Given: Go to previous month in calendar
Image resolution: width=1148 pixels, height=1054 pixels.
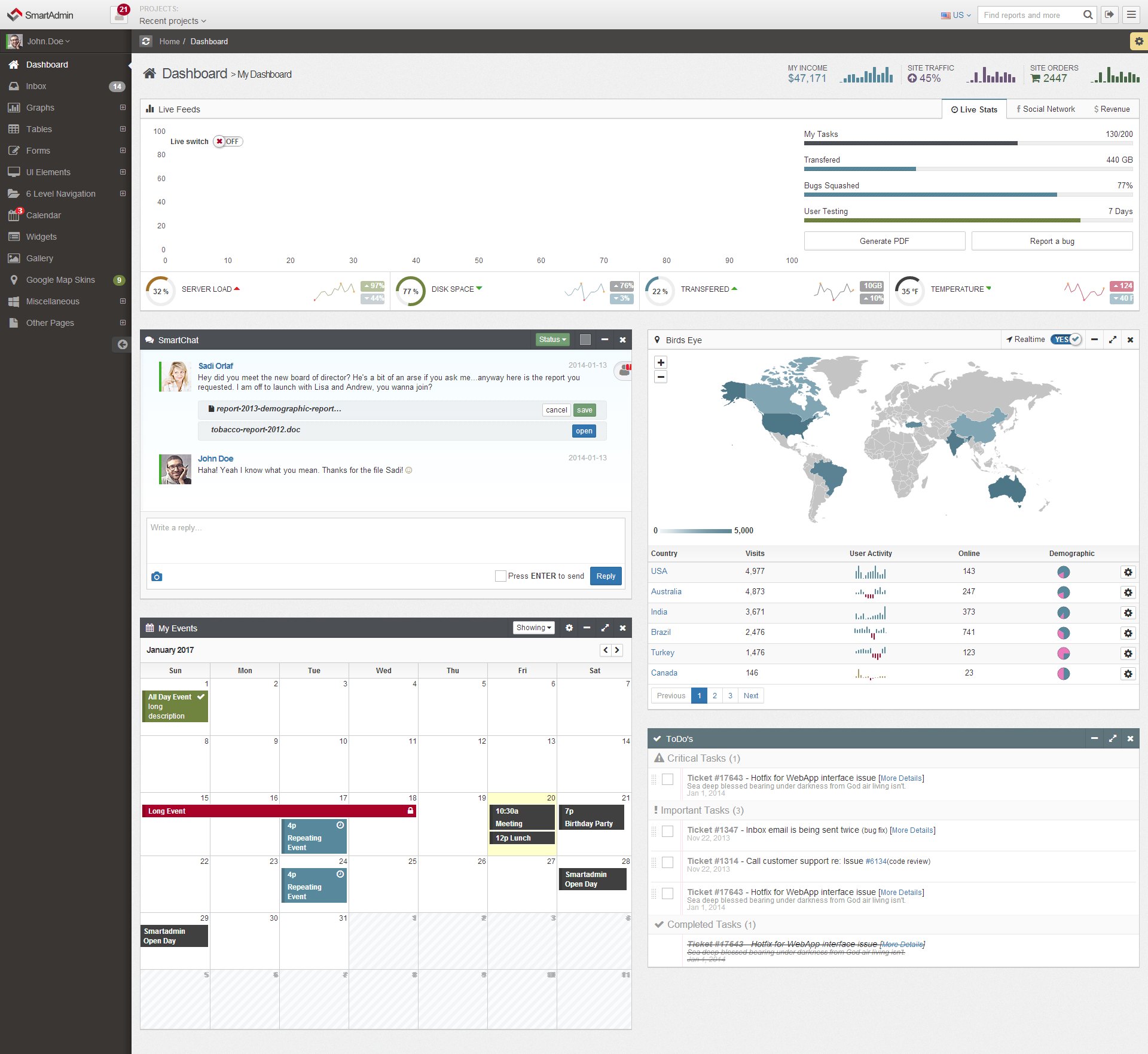Looking at the screenshot, I should point(606,650).
